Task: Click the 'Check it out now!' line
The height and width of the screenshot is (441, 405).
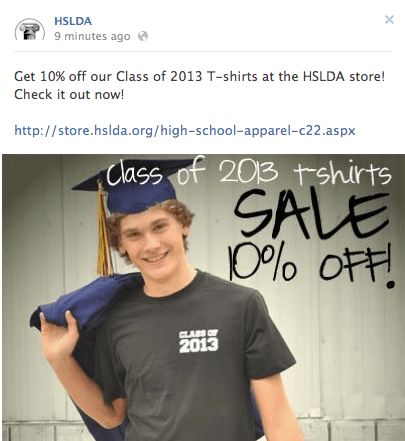Action: [x=69, y=95]
